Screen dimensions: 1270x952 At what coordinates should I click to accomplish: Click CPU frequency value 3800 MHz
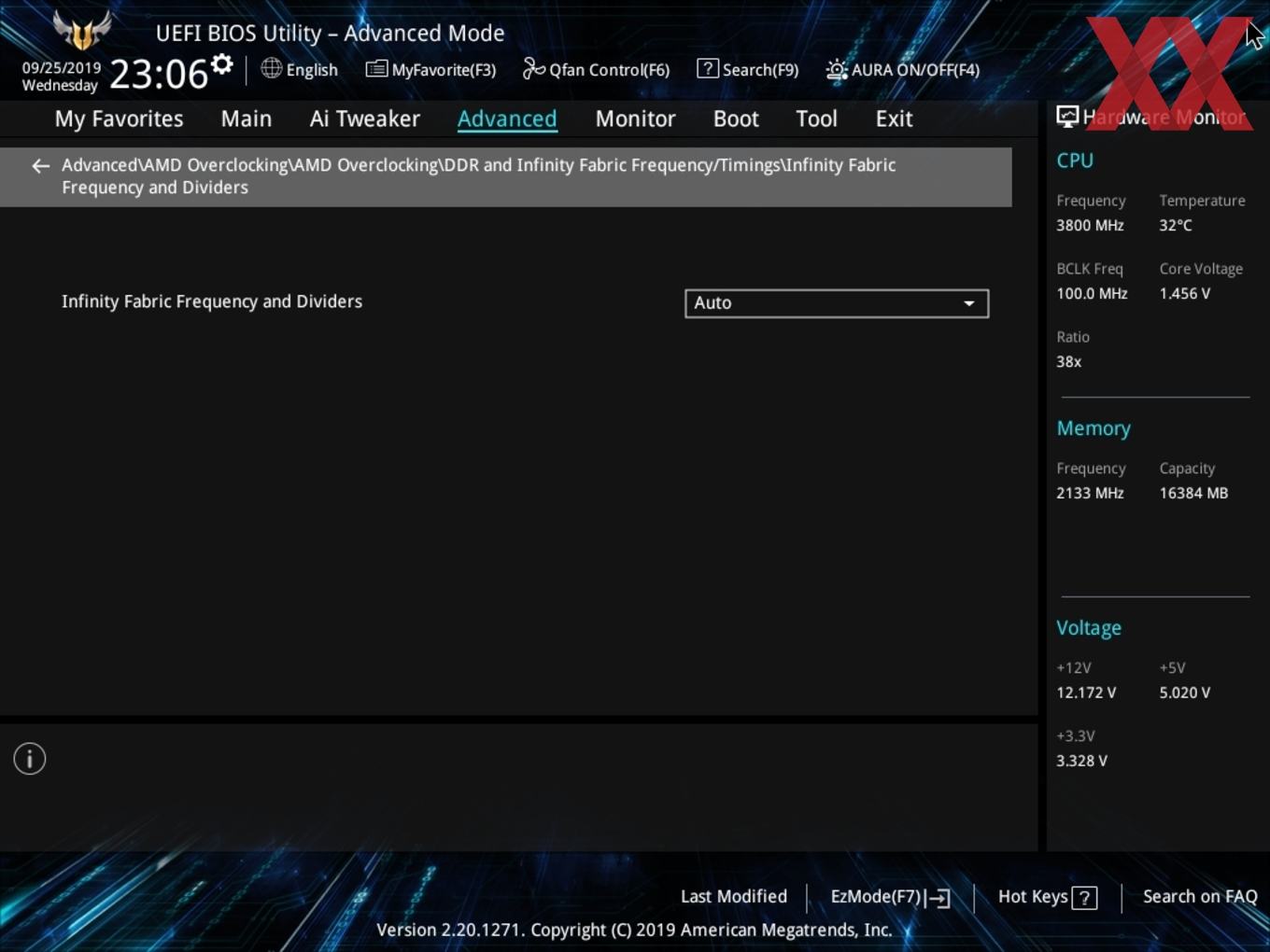[1090, 225]
